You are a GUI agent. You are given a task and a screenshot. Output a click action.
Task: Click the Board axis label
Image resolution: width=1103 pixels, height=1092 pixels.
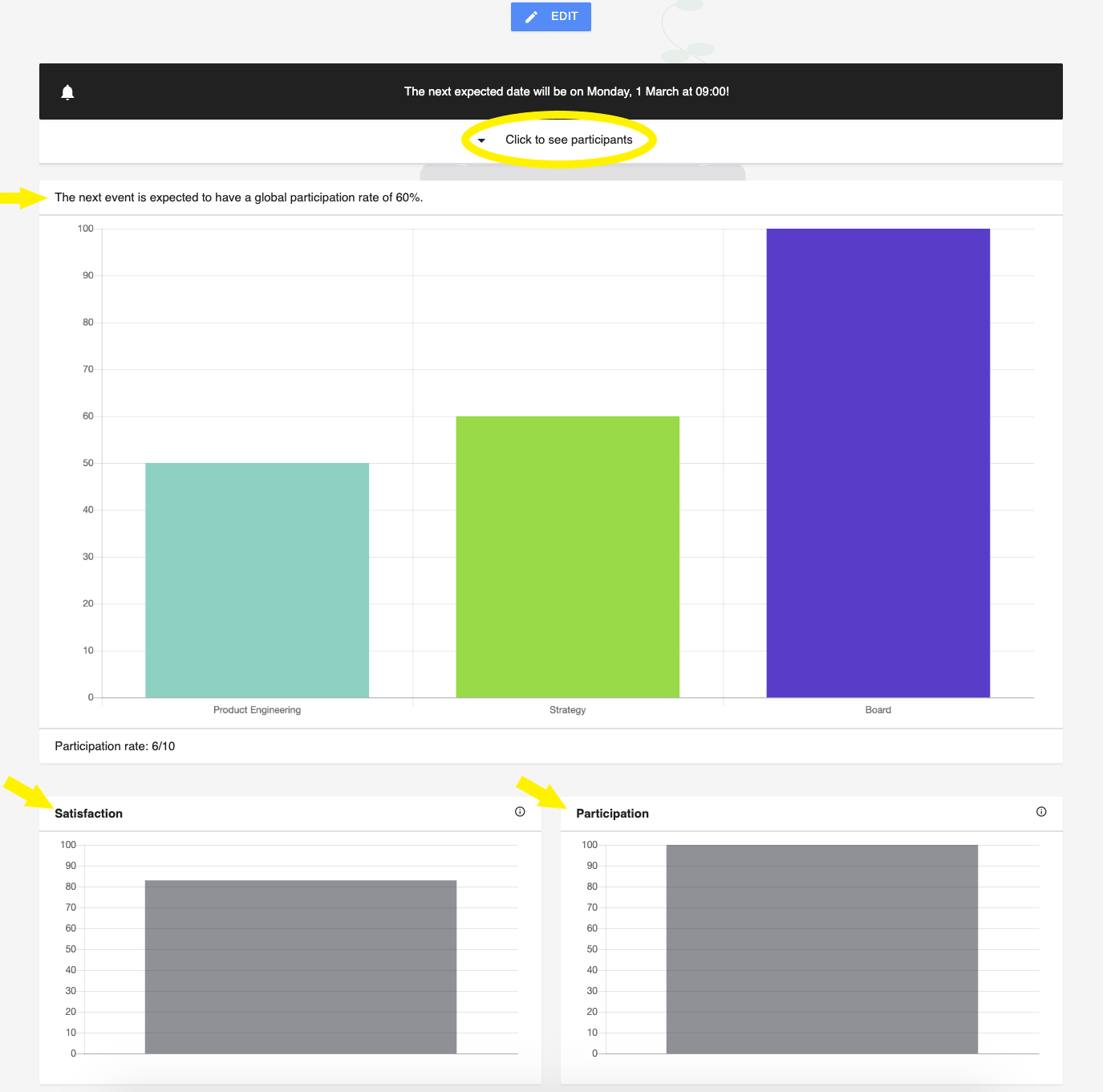click(x=878, y=710)
